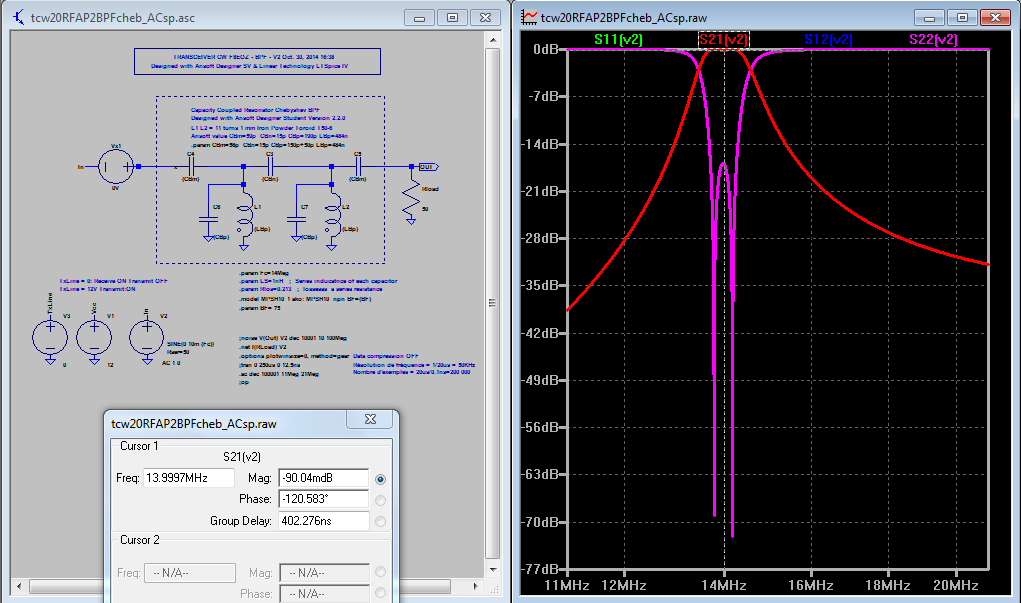Image resolution: width=1021 pixels, height=603 pixels.
Task: Click the waveform window plot icon
Action: tap(528, 17)
